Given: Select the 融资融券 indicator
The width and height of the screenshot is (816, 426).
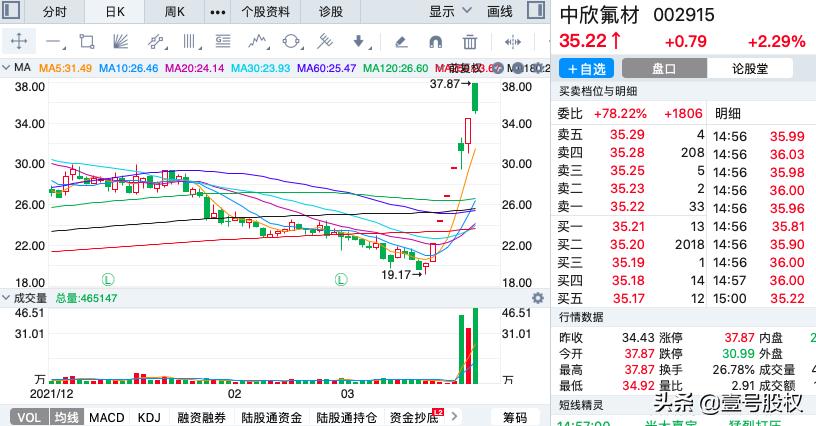Looking at the screenshot, I should [201, 417].
